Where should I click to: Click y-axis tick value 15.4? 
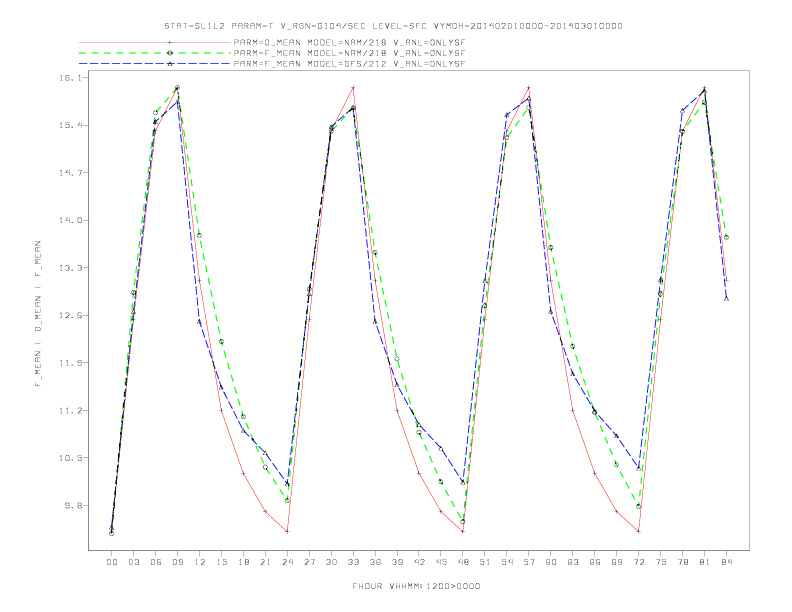(x=70, y=125)
